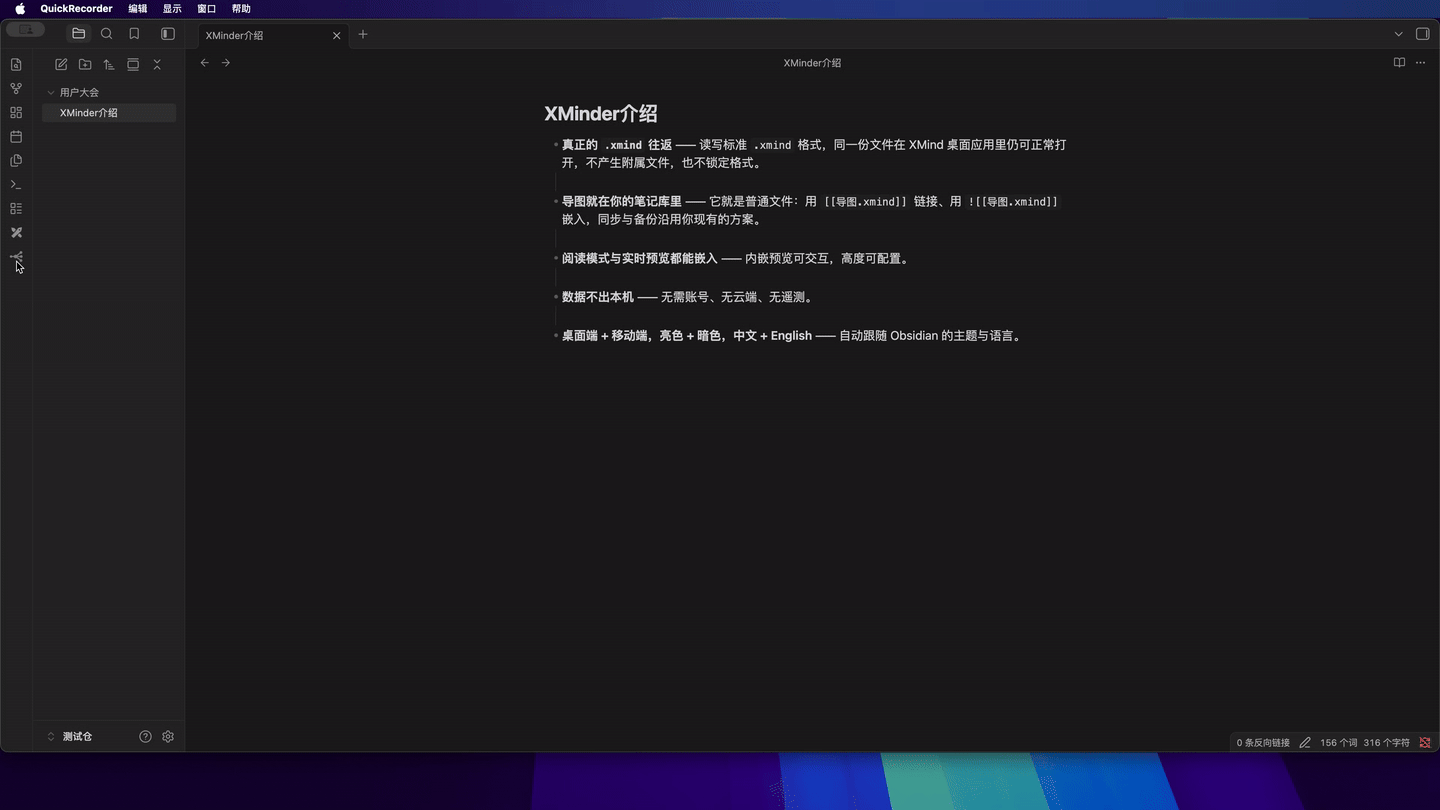Select XMinder介绍 in file explorer
Screen dimensions: 1440x810
pyautogui.click(x=109, y=113)
